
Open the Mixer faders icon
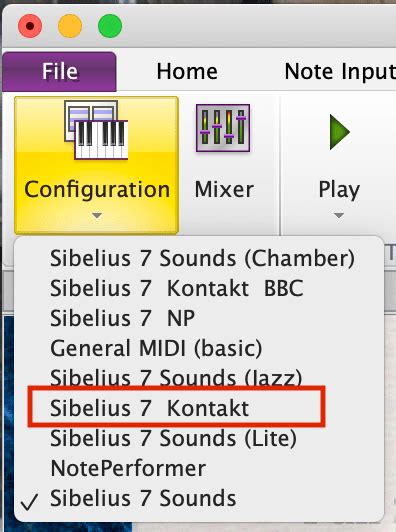click(223, 128)
